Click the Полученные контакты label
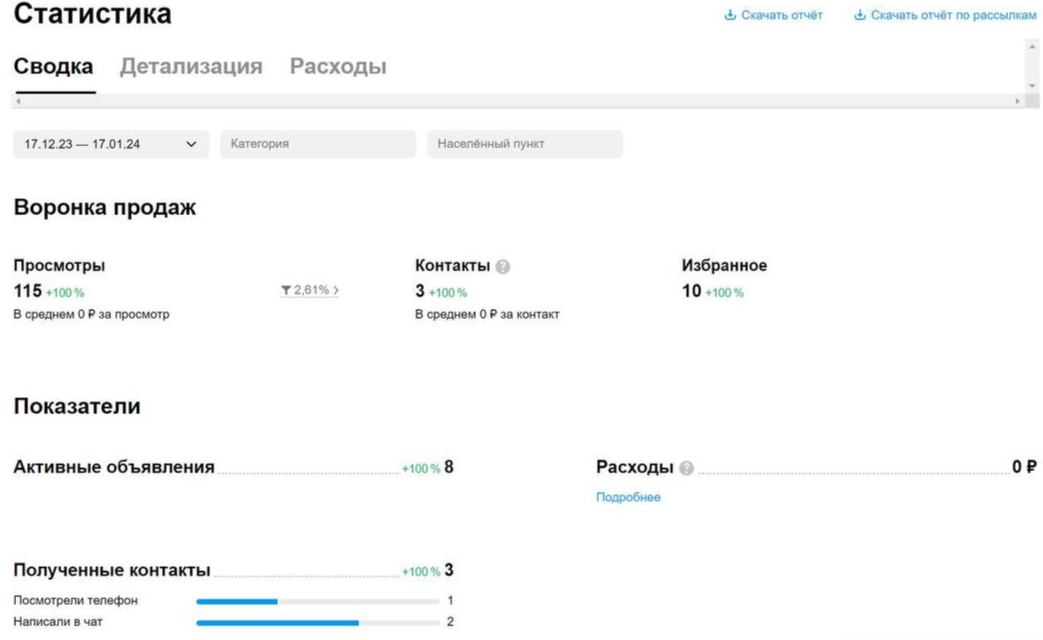This screenshot has height=640, width=1043. (112, 570)
